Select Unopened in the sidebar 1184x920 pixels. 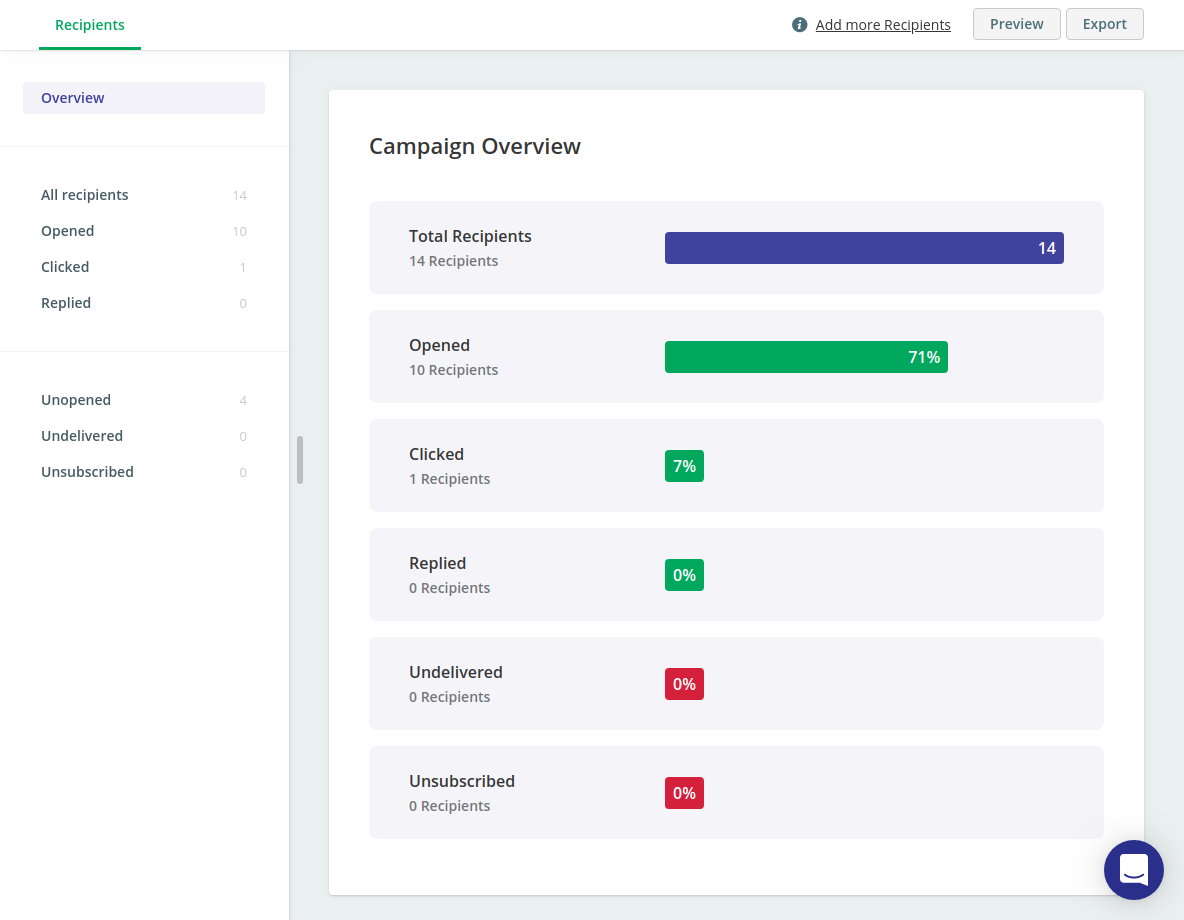tap(143, 400)
